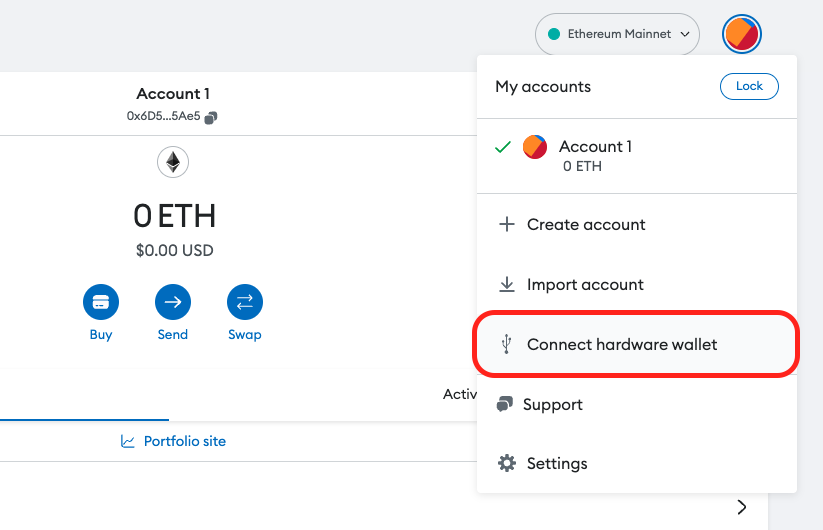Select Account 1 with the green checkmark

637,156
